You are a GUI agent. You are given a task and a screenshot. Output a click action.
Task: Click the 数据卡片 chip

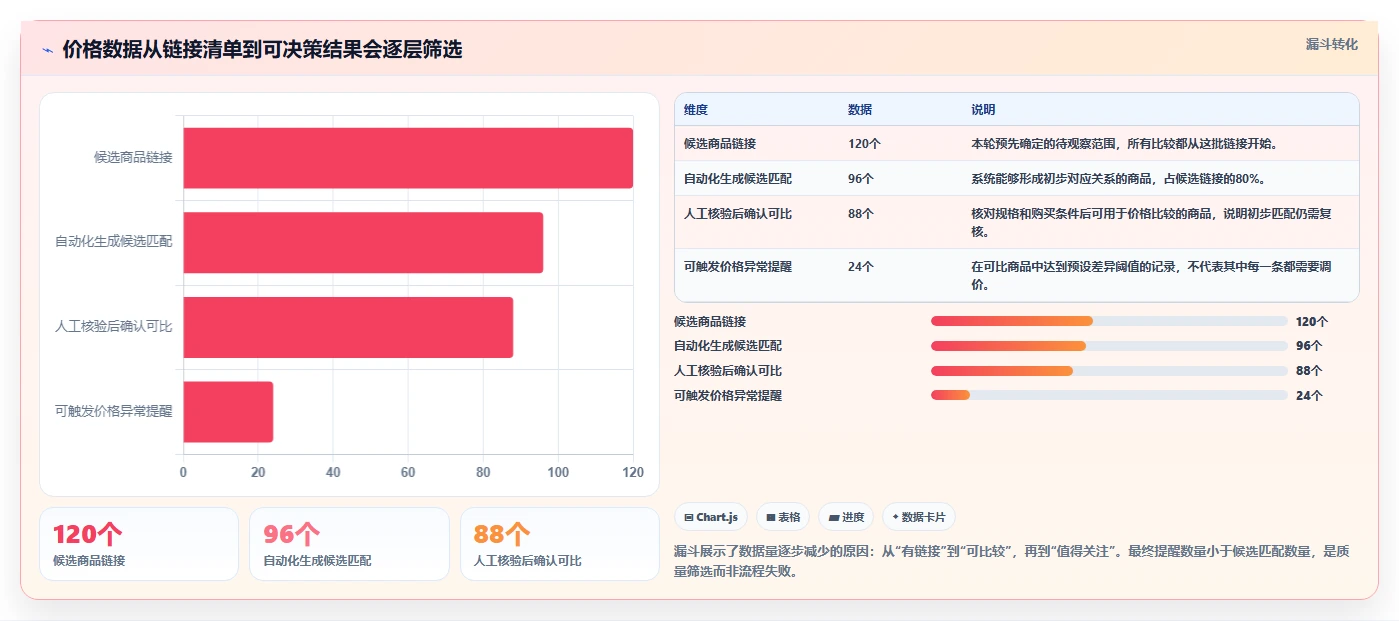(918, 517)
